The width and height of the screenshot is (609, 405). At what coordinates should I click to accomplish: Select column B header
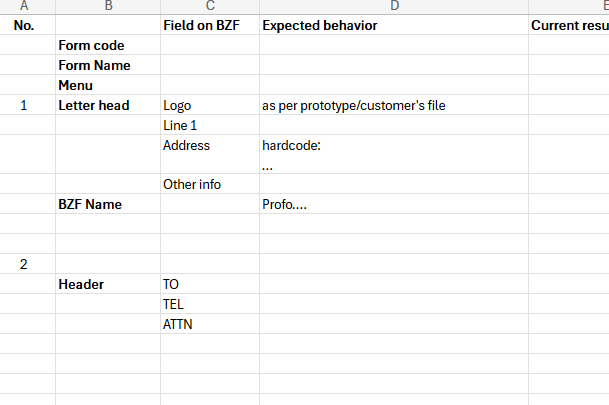click(x=108, y=6)
